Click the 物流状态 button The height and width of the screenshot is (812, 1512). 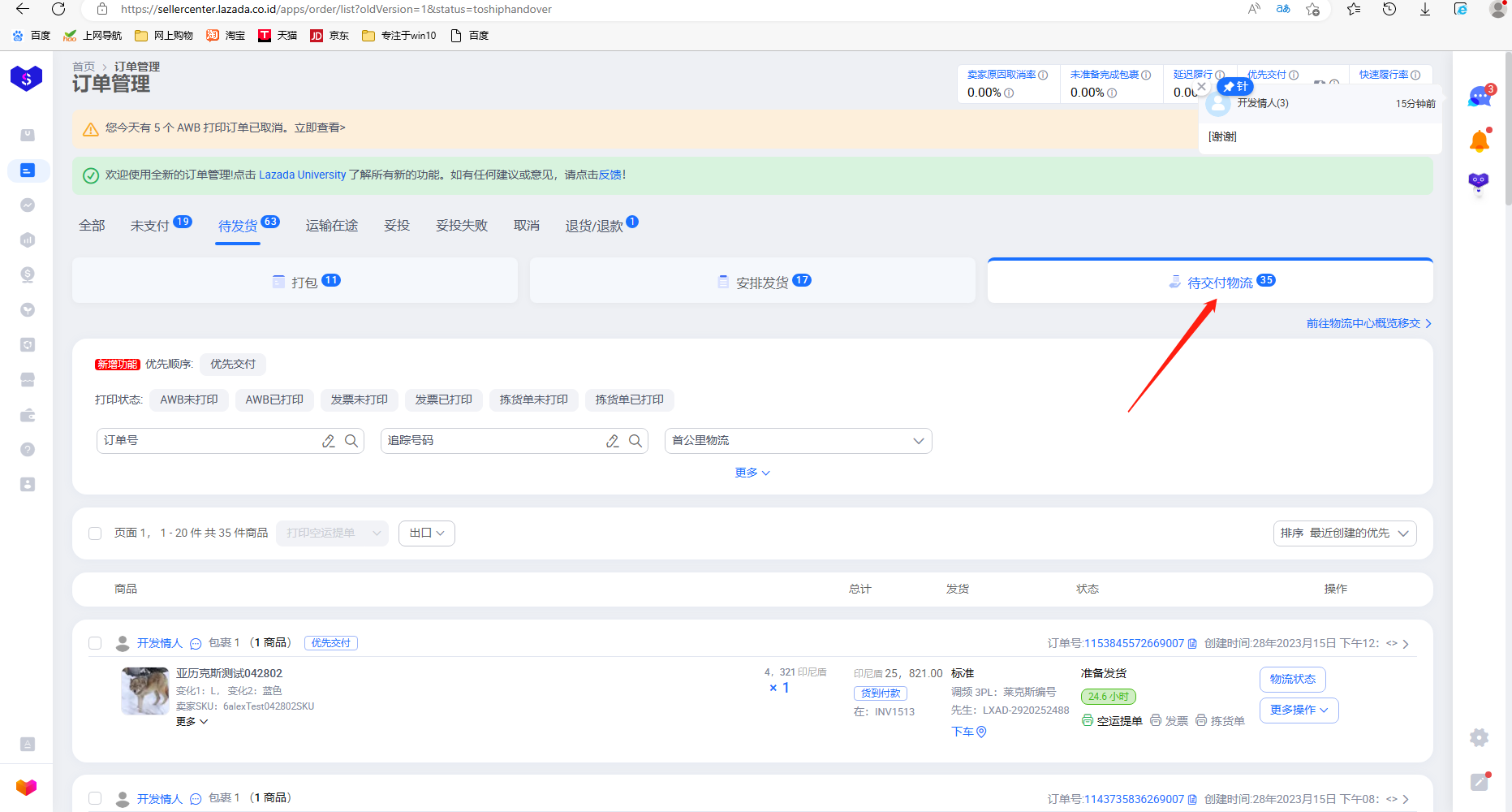1292,680
